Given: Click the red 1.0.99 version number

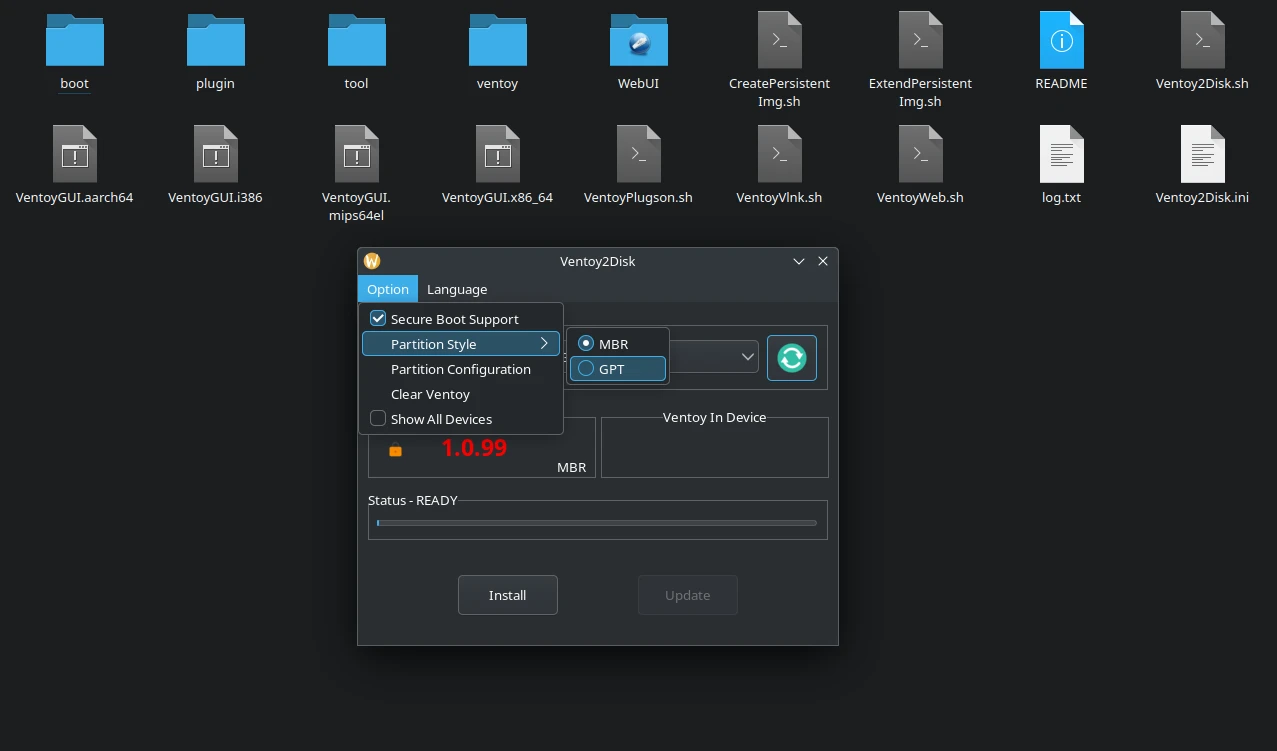Looking at the screenshot, I should [474, 448].
